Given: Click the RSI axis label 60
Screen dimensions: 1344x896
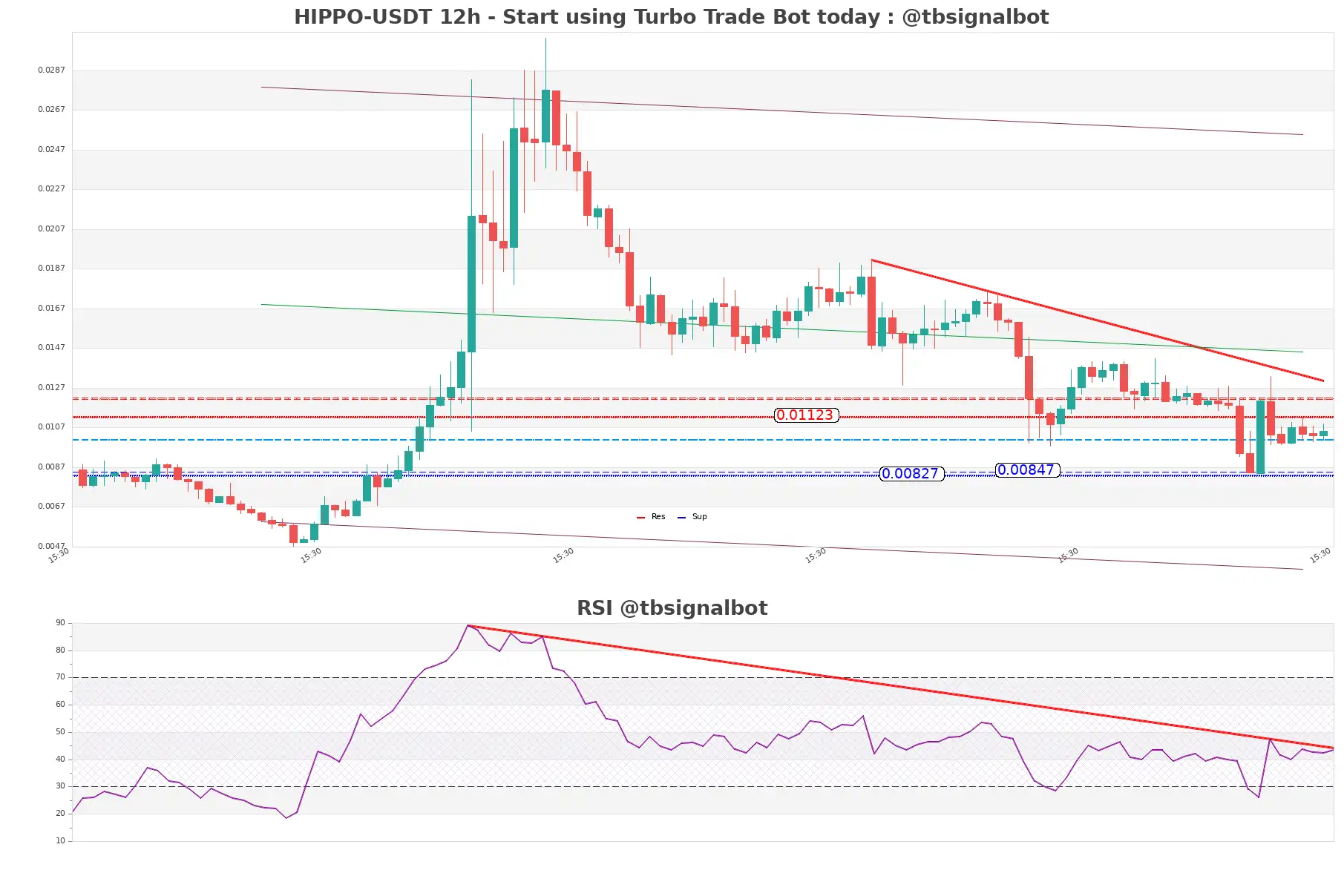Looking at the screenshot, I should (60, 705).
